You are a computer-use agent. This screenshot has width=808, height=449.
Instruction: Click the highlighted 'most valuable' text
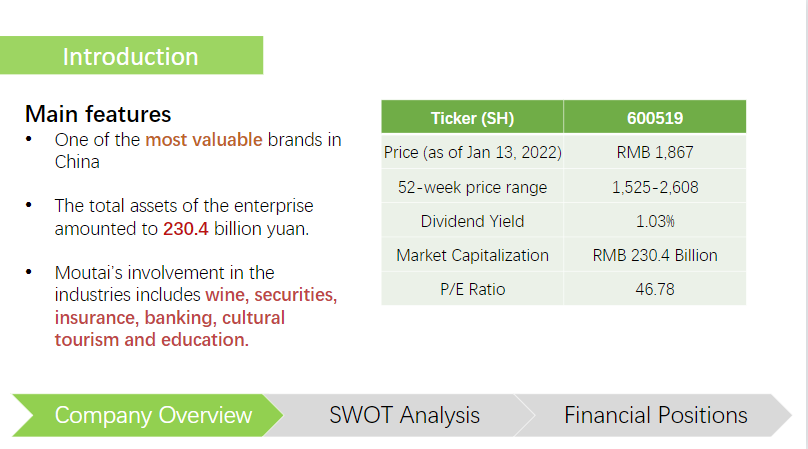(x=204, y=140)
